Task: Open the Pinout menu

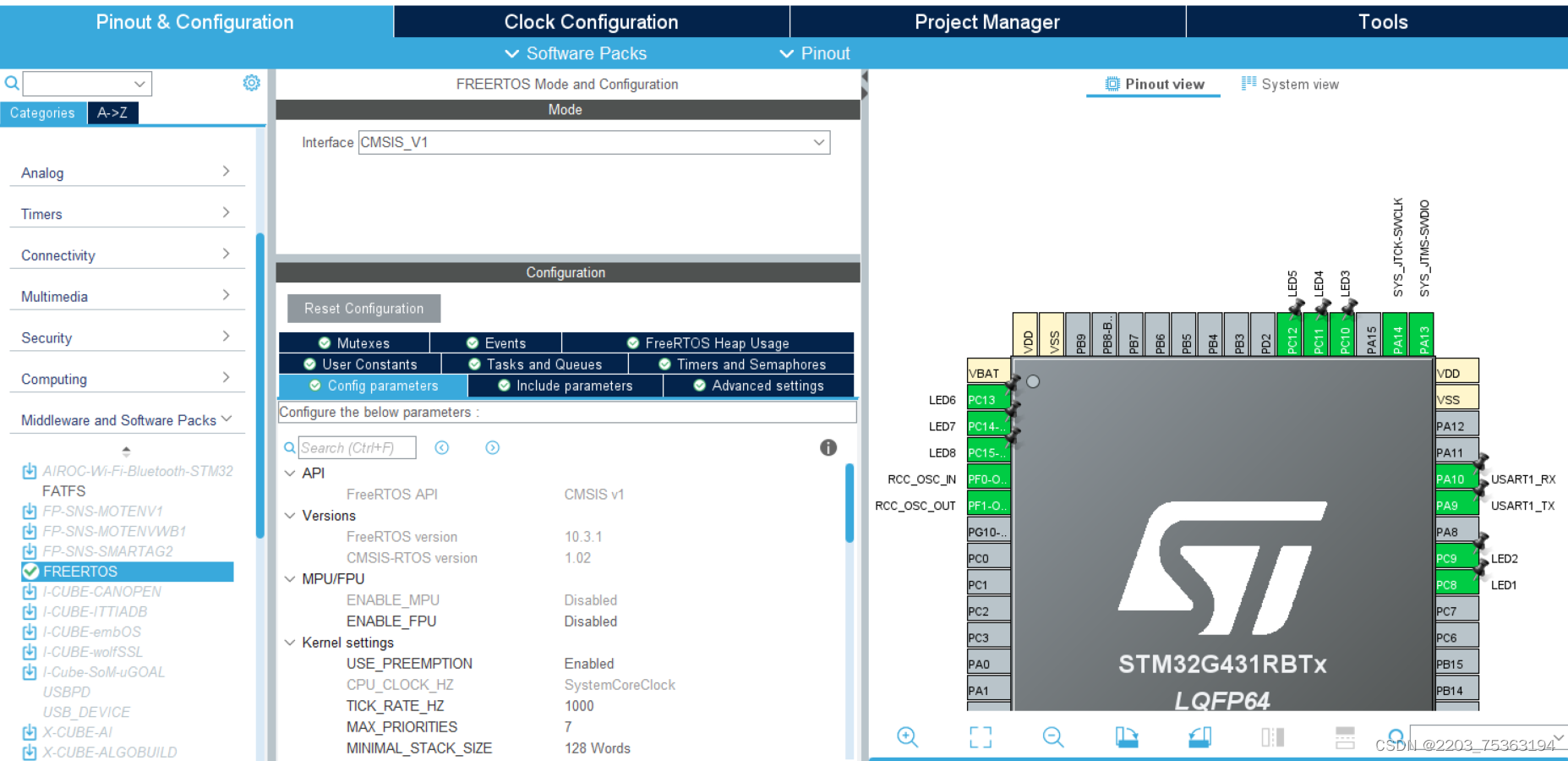Action: [815, 53]
